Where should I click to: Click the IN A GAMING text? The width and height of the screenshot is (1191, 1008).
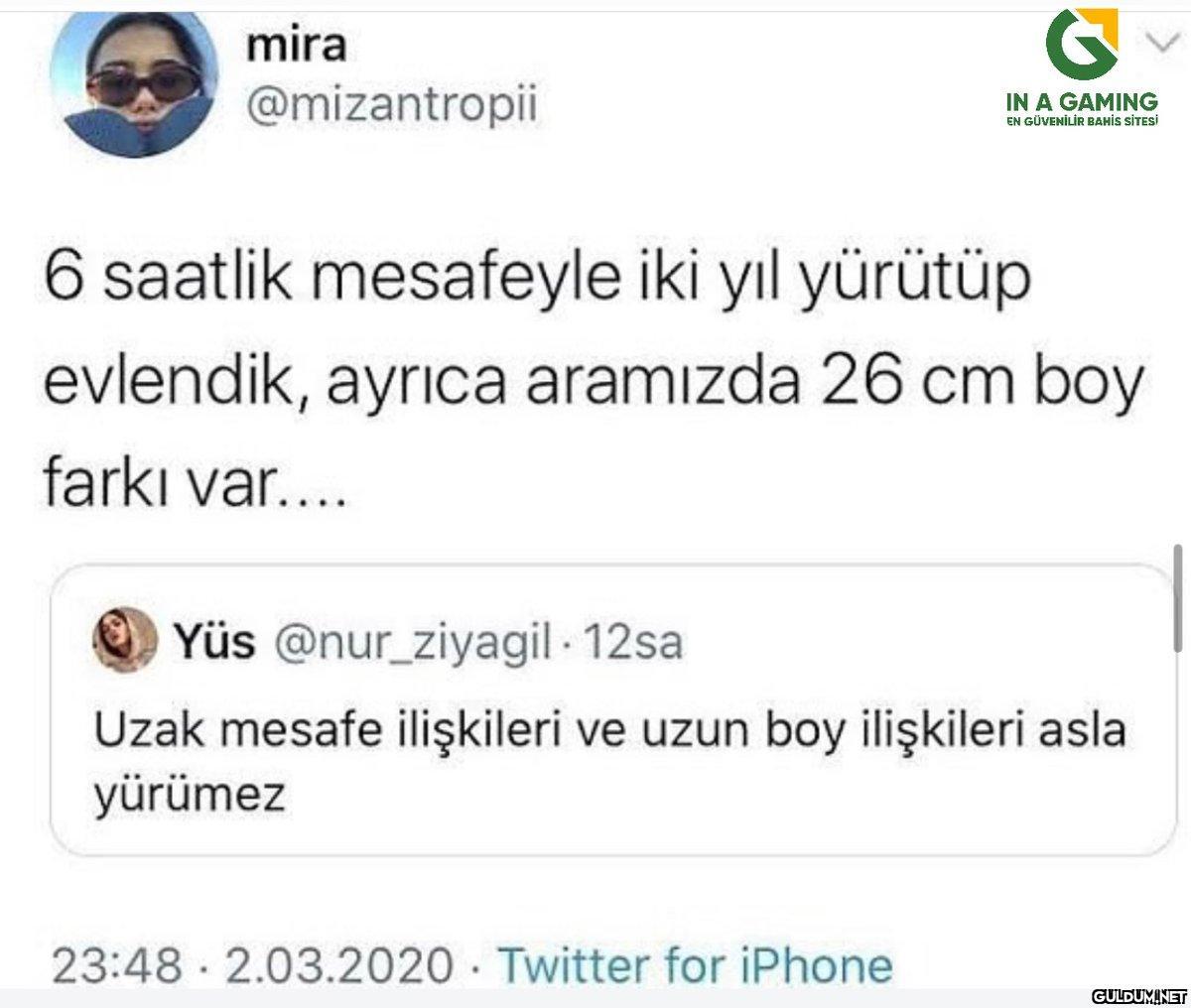(x=1081, y=101)
